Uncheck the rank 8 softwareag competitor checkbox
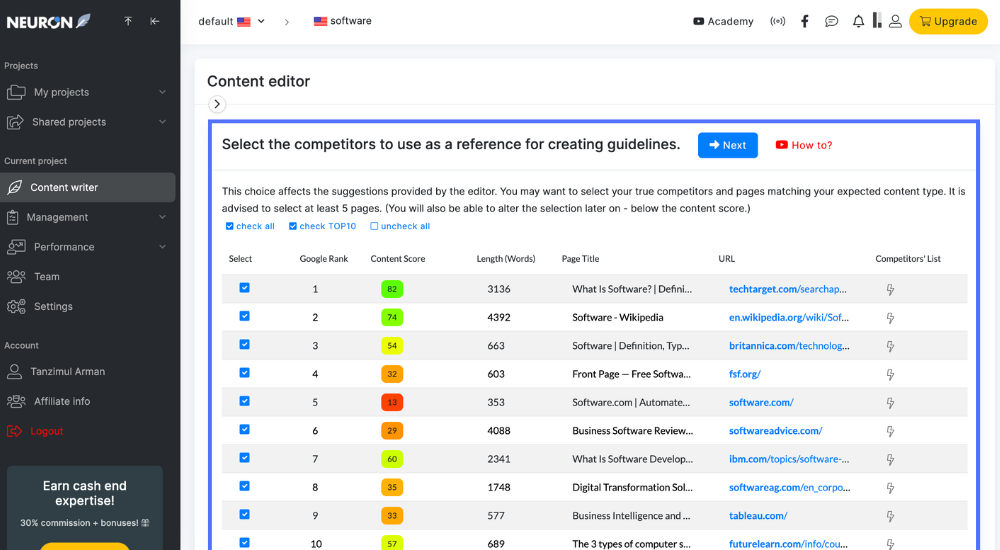Viewport: 1000px width, 550px height. [244, 486]
